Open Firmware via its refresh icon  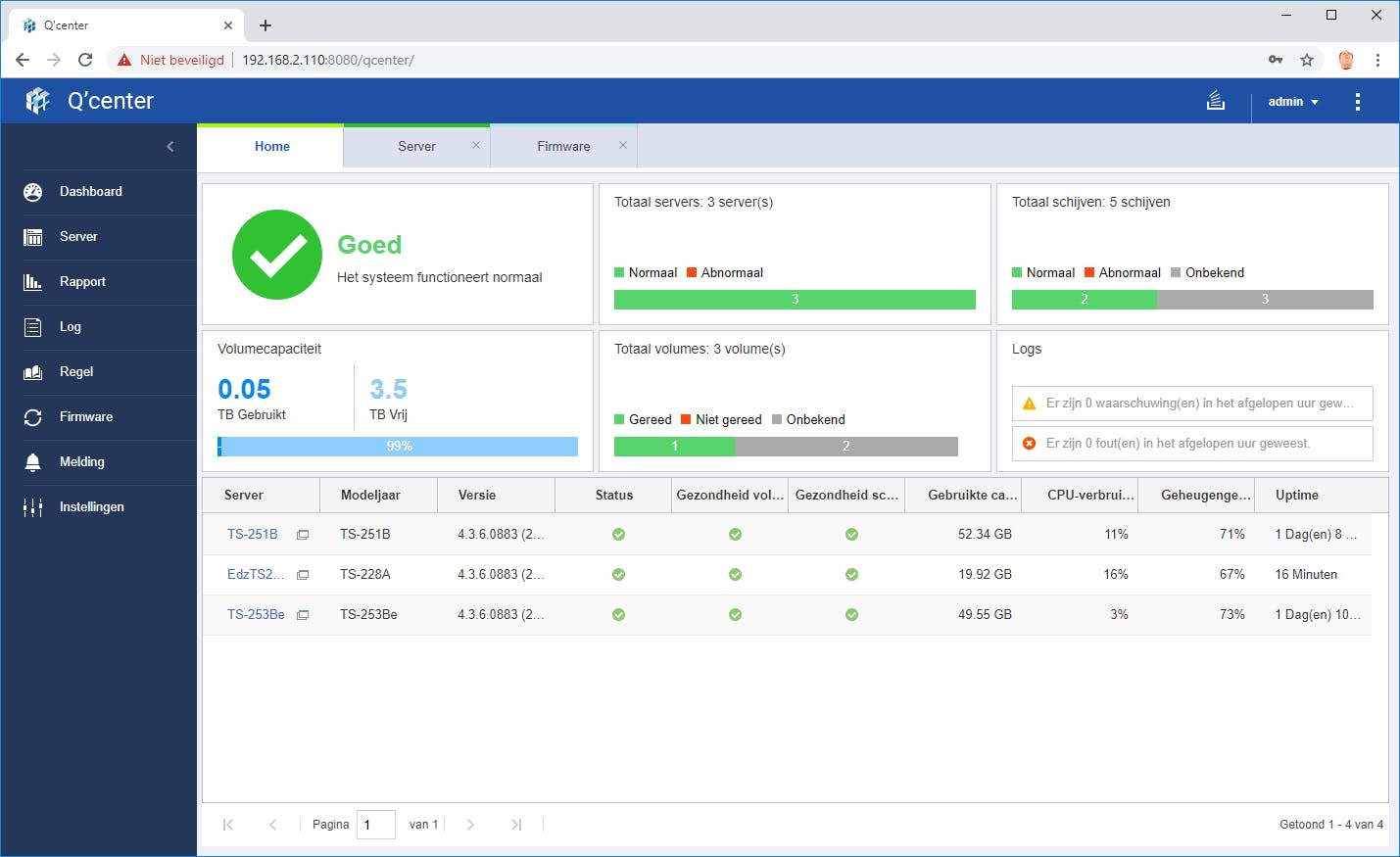click(x=32, y=417)
